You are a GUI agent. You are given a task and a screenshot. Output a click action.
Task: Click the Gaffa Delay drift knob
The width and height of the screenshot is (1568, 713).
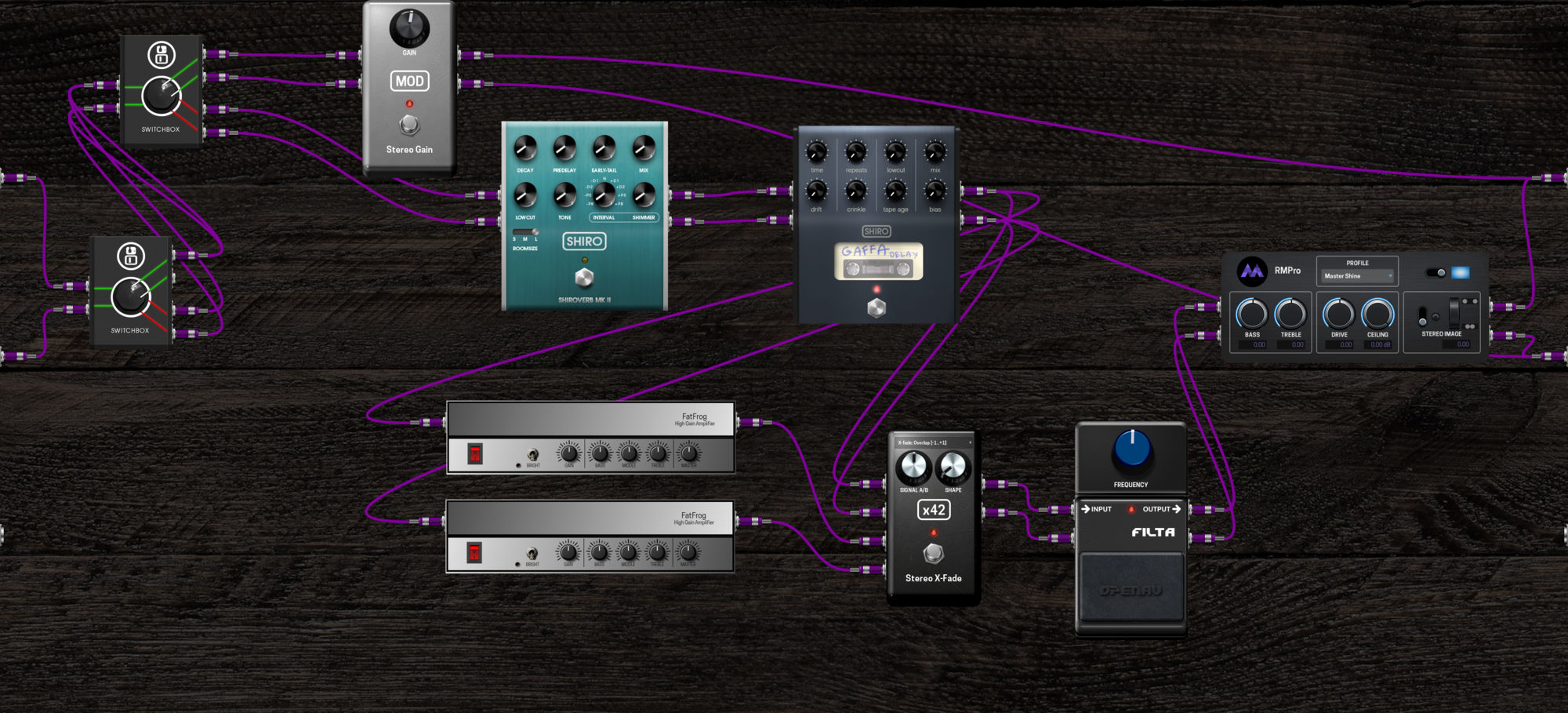click(x=817, y=191)
